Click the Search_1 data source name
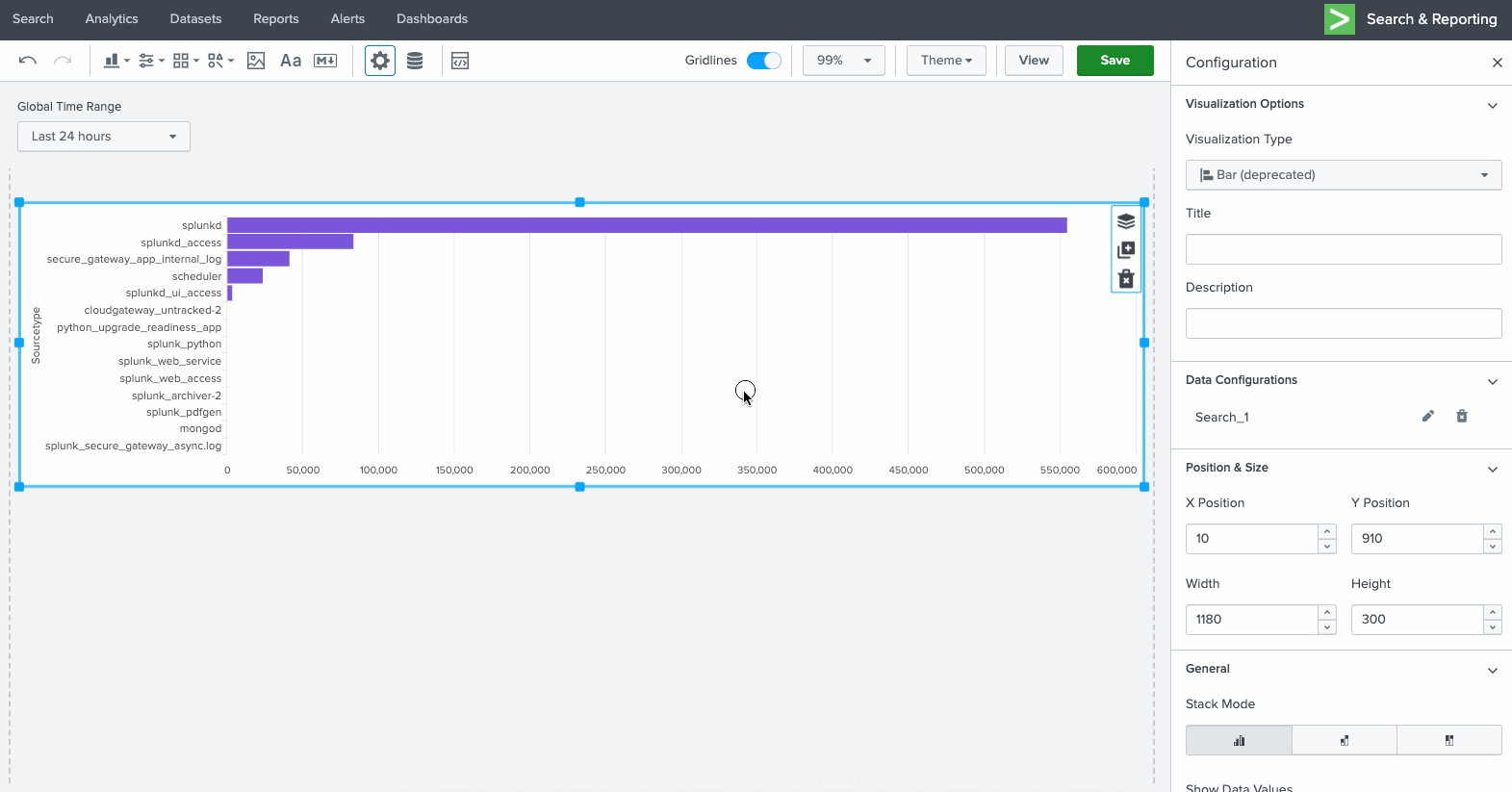This screenshot has height=792, width=1512. coord(1222,417)
